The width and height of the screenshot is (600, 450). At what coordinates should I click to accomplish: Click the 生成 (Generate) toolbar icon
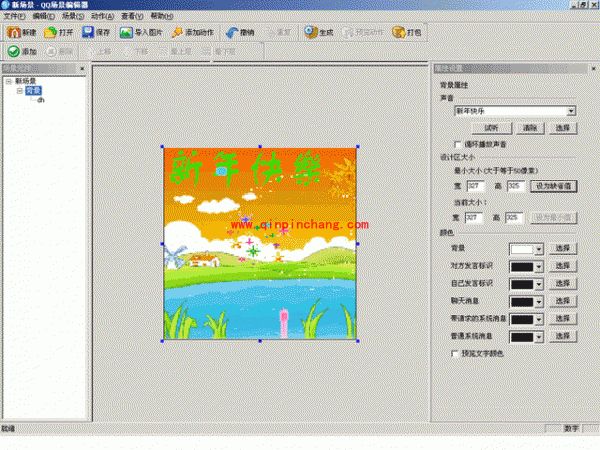[x=311, y=33]
